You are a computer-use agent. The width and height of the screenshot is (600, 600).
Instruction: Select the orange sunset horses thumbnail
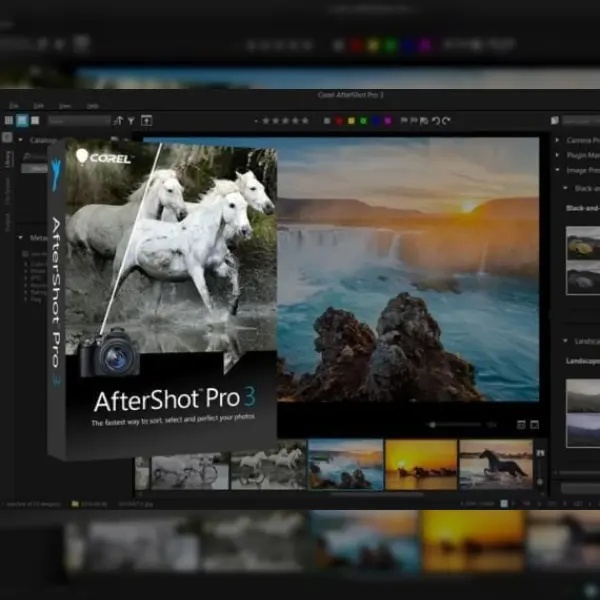421,465
